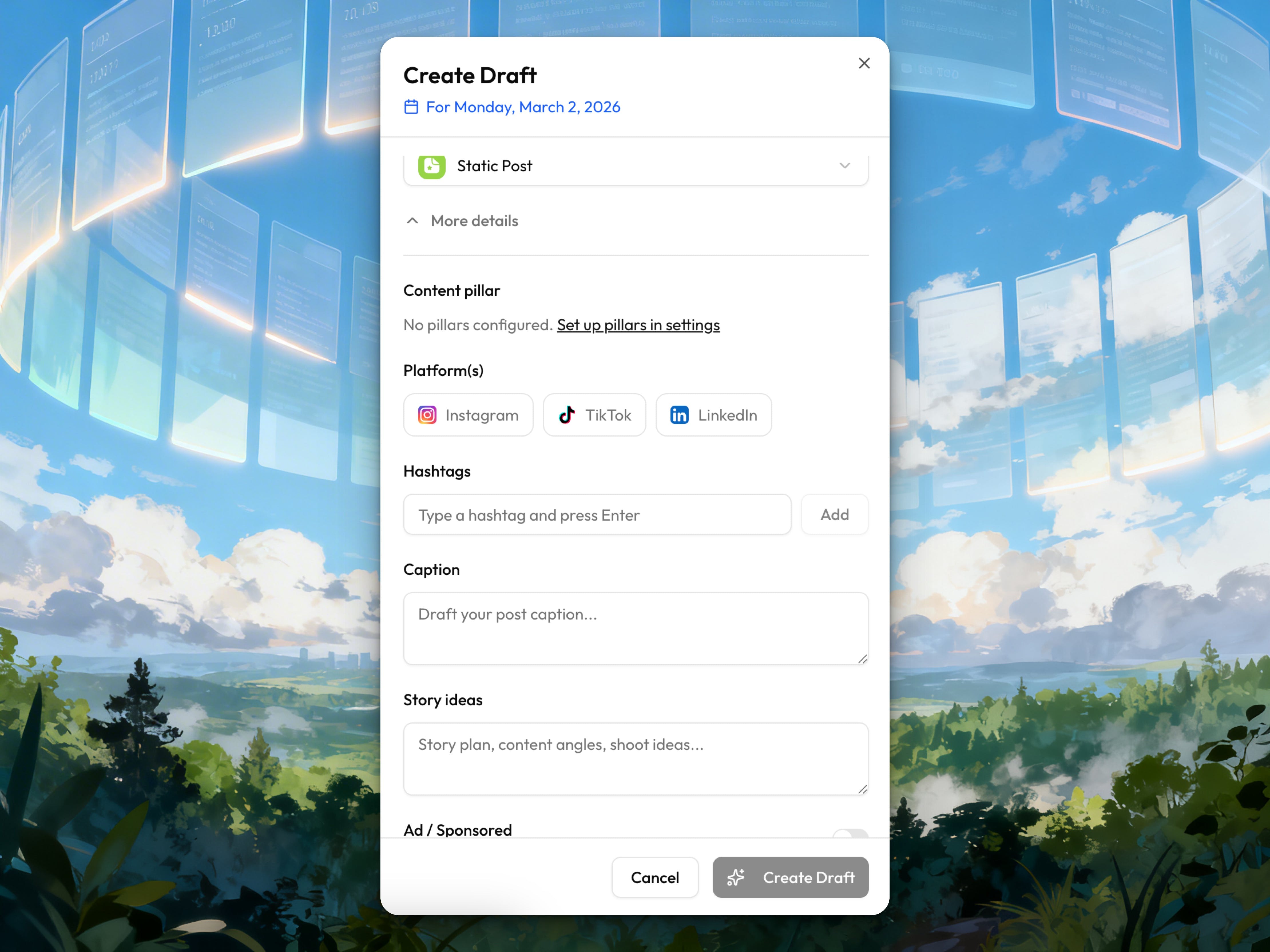Click the dropdown chevron on Static Post
The image size is (1270, 952).
845,166
